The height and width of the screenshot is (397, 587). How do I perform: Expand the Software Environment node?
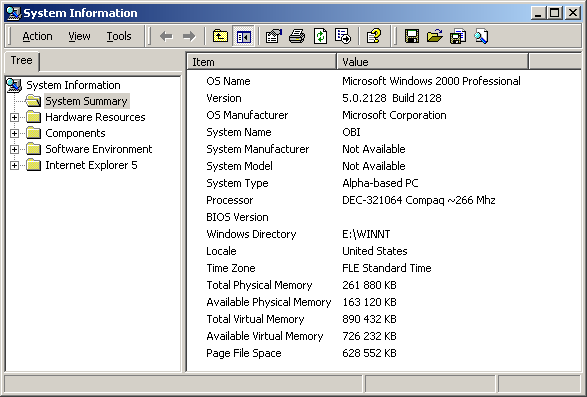[14, 149]
